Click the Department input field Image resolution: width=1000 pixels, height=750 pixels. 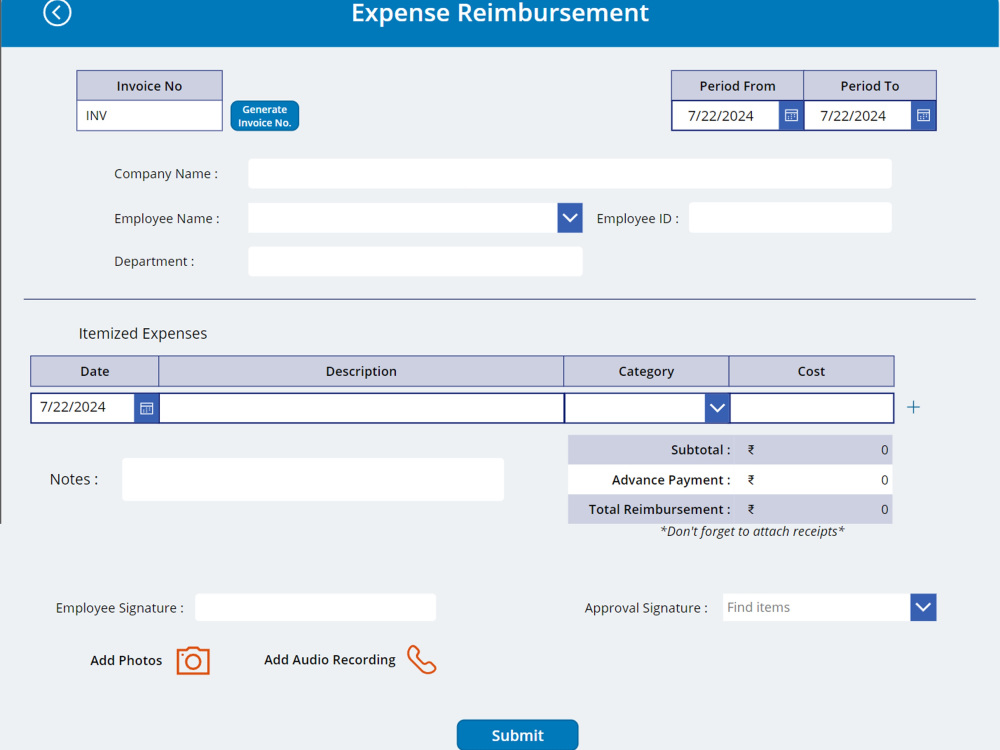(x=415, y=261)
